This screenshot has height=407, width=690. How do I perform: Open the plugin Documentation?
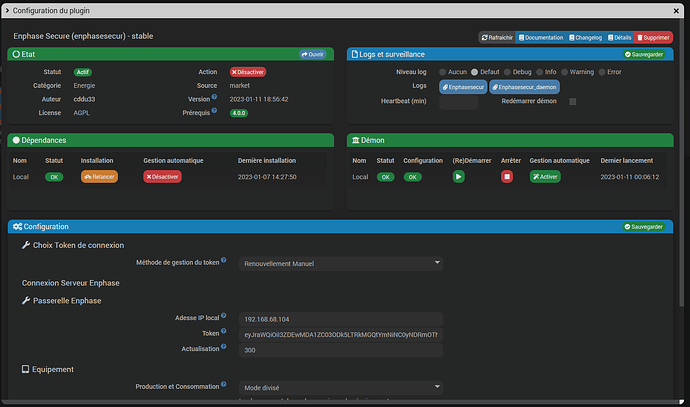(541, 37)
